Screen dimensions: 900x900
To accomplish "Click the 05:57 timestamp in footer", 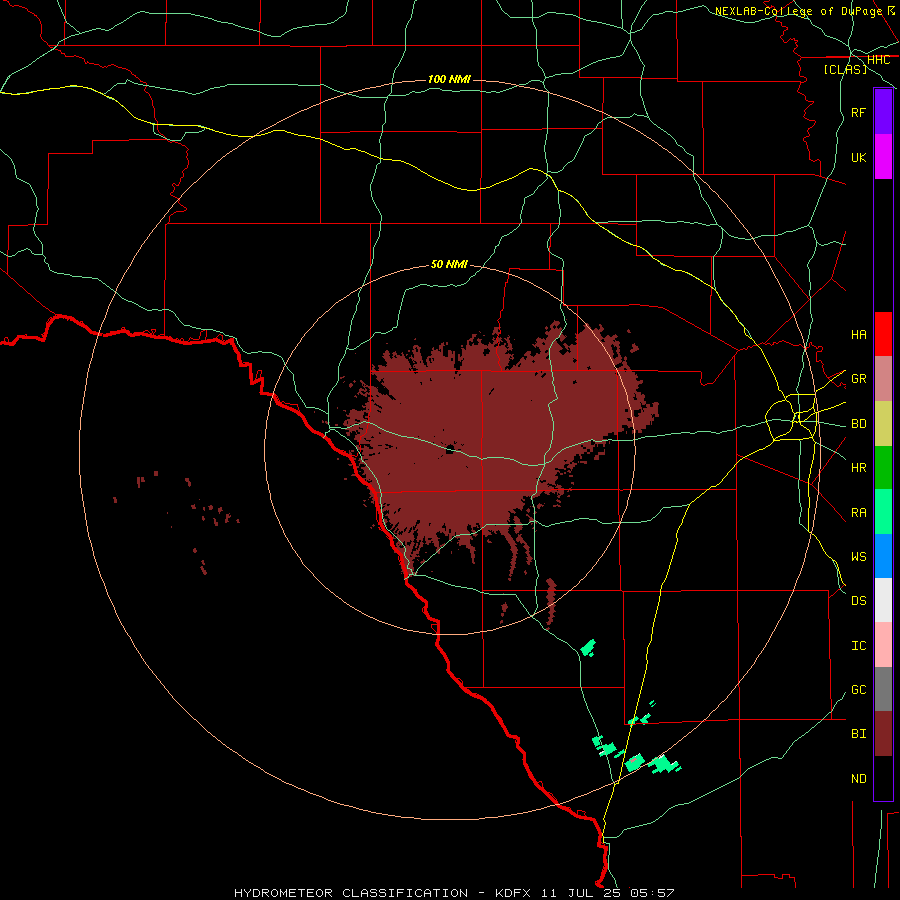I will point(652,893).
